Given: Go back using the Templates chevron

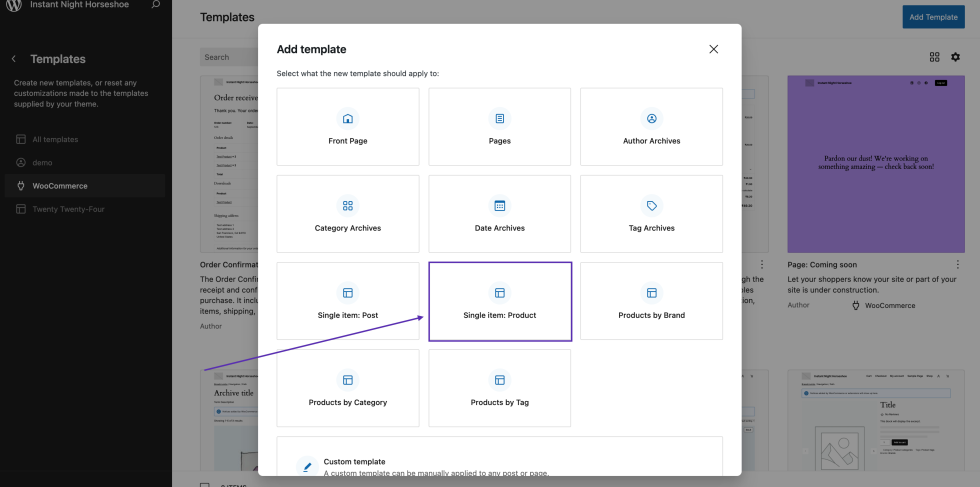Looking at the screenshot, I should coord(14,59).
